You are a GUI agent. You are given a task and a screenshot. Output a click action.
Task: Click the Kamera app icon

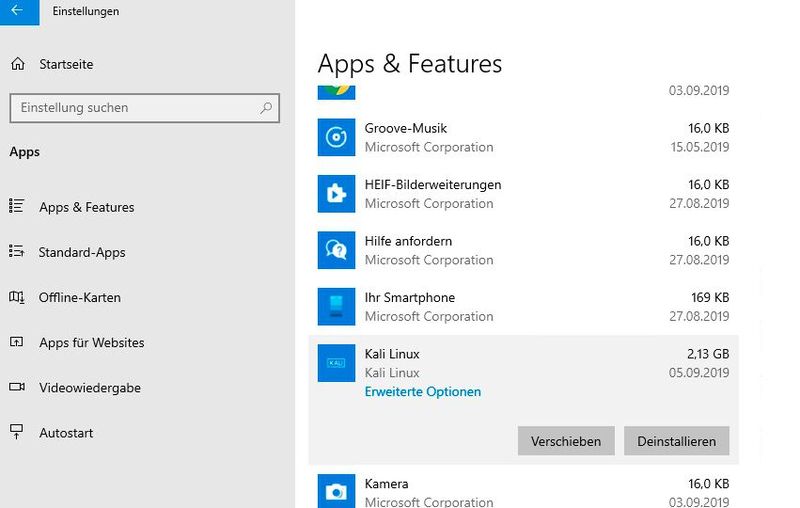tap(336, 491)
